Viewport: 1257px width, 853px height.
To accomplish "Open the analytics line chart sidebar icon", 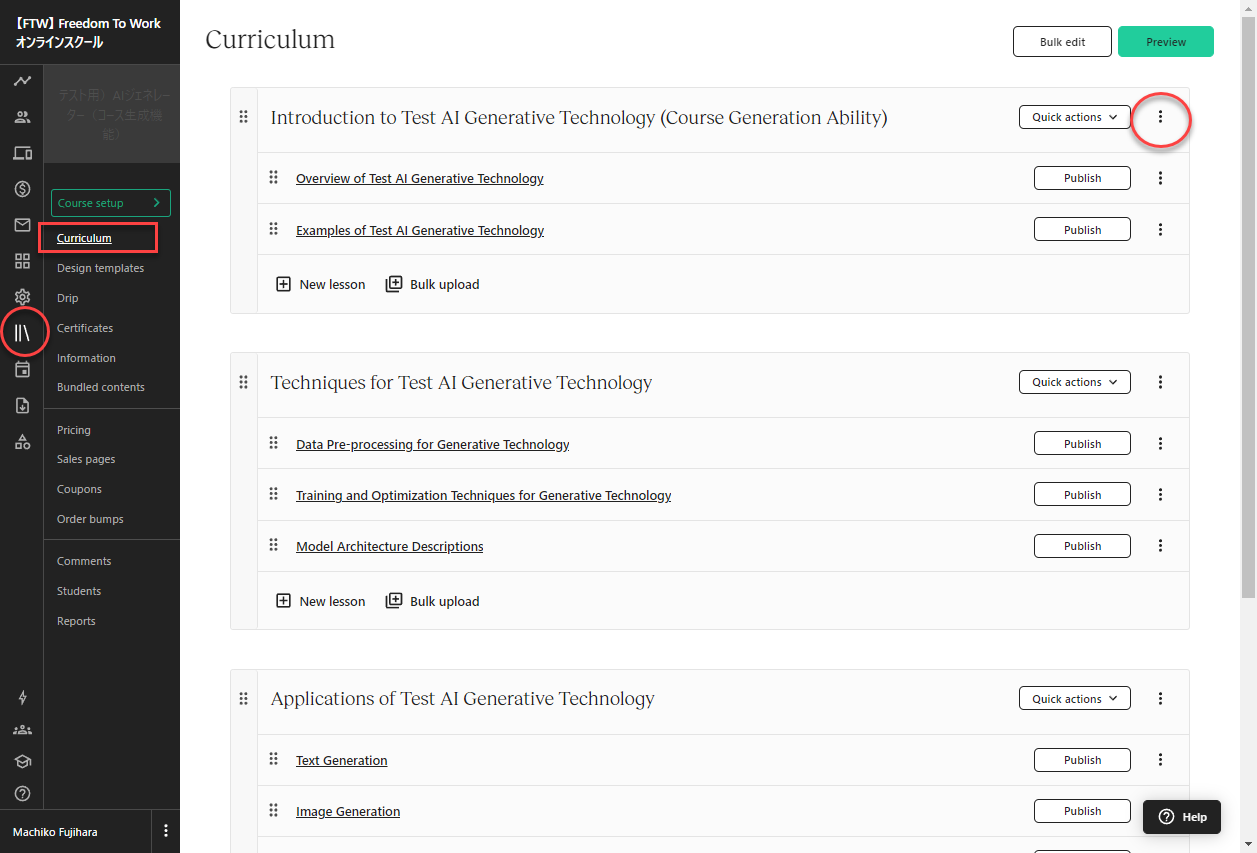I will 22,81.
